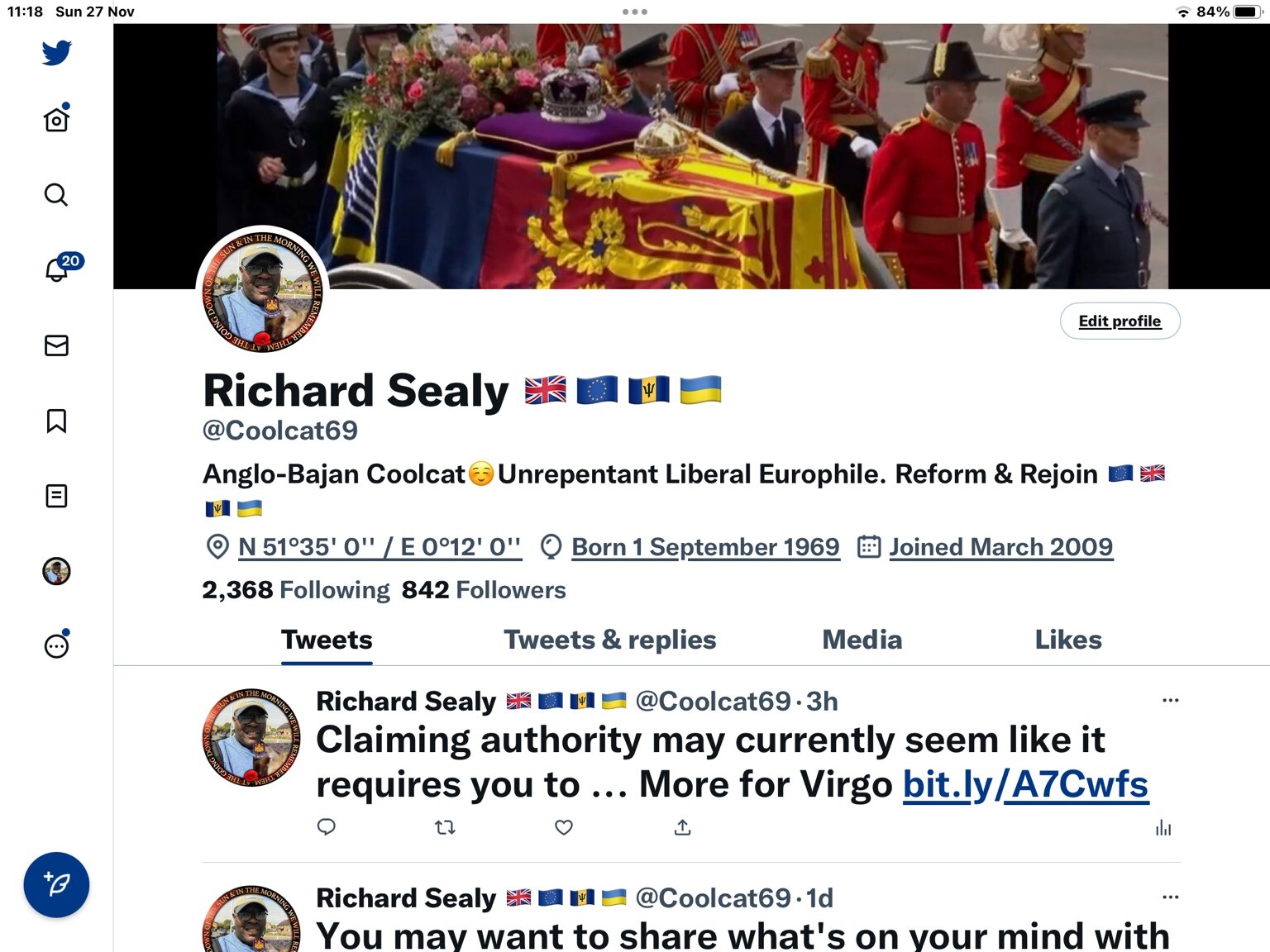Screen dimensions: 1270x952
Task: Open the Lists icon in sidebar
Action: (x=56, y=496)
